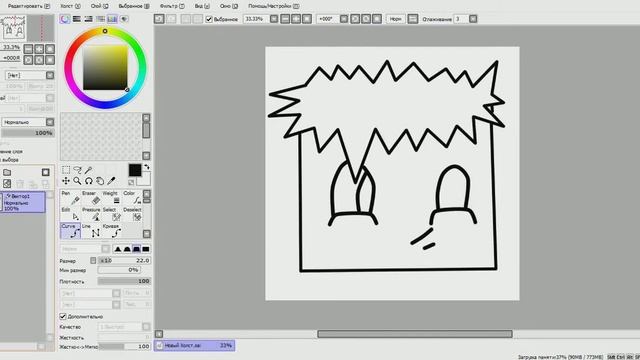Click the reset zoom button in toolbar
The image size is (640, 360).
coord(307,19)
